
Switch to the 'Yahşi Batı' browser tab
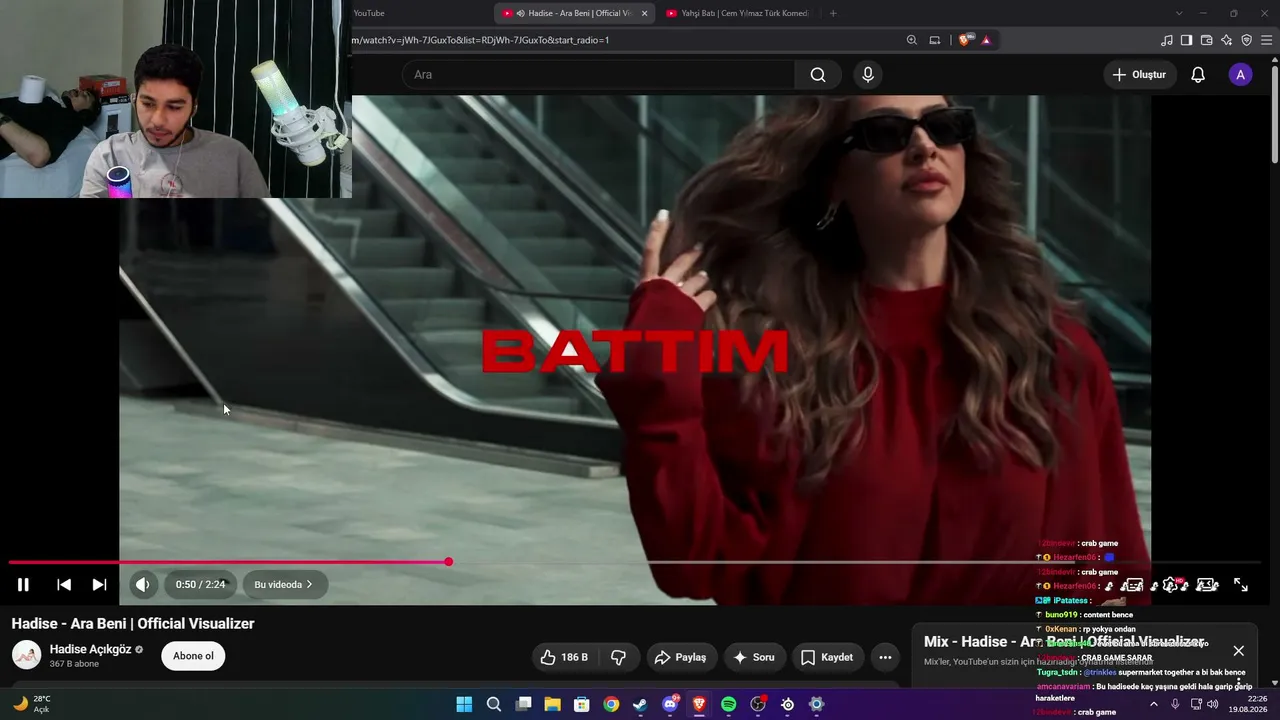point(738,13)
